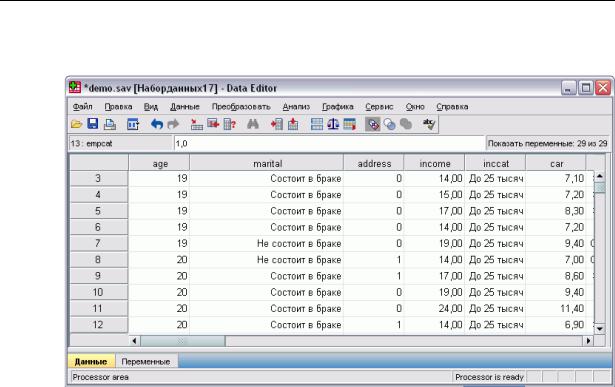This screenshot has height=387, width=615.
Task: Click the age cell in row 5
Action: [x=159, y=211]
